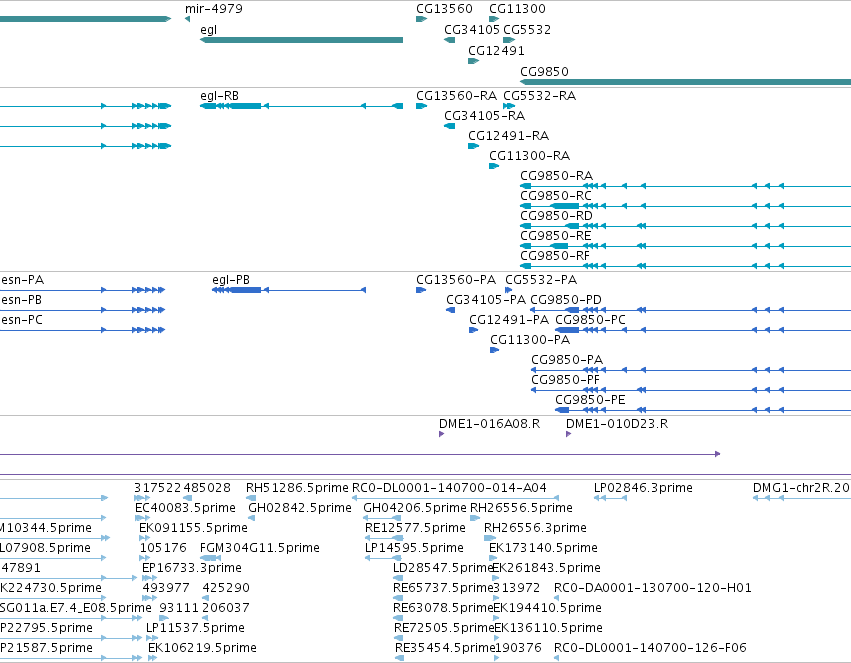Choose EST label GH02842.5prime
Viewport: 851px width, 663px height.
[x=300, y=508]
